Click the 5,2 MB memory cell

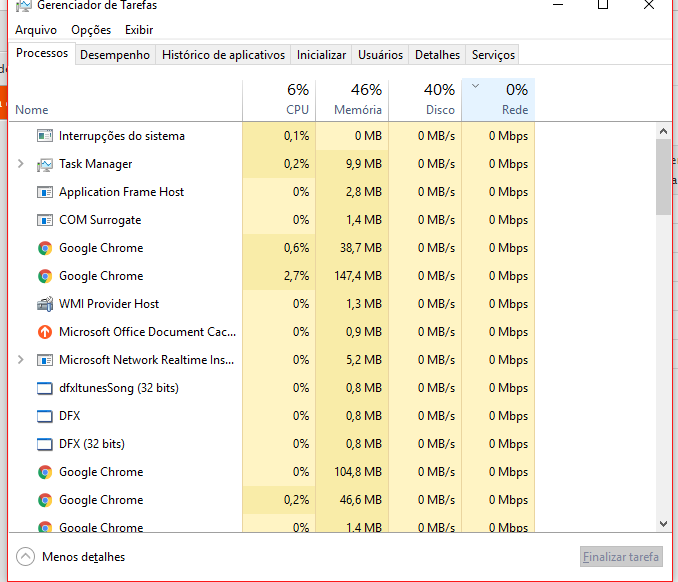click(352, 360)
